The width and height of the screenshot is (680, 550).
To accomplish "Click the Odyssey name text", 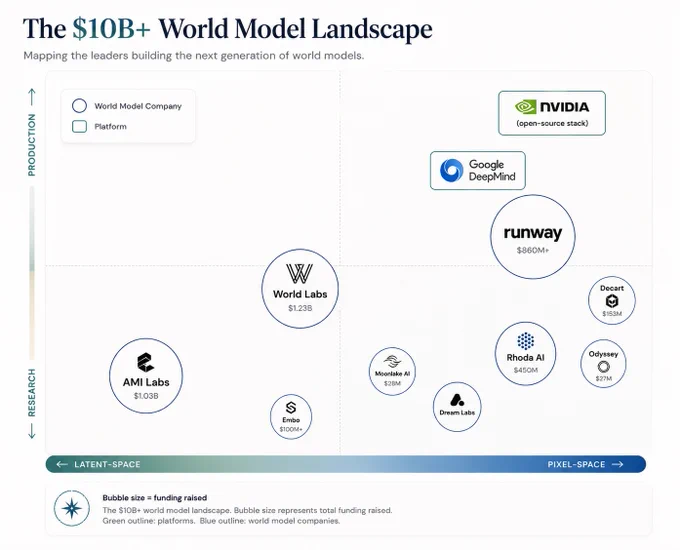I will tap(603, 354).
